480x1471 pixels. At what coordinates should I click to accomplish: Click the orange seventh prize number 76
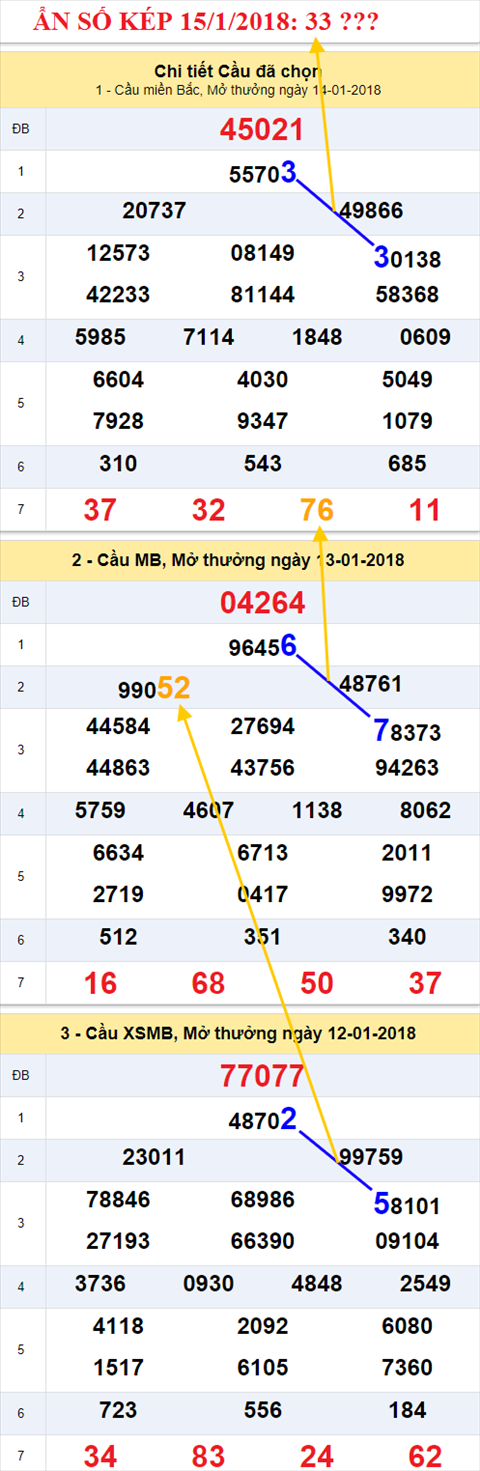[317, 510]
